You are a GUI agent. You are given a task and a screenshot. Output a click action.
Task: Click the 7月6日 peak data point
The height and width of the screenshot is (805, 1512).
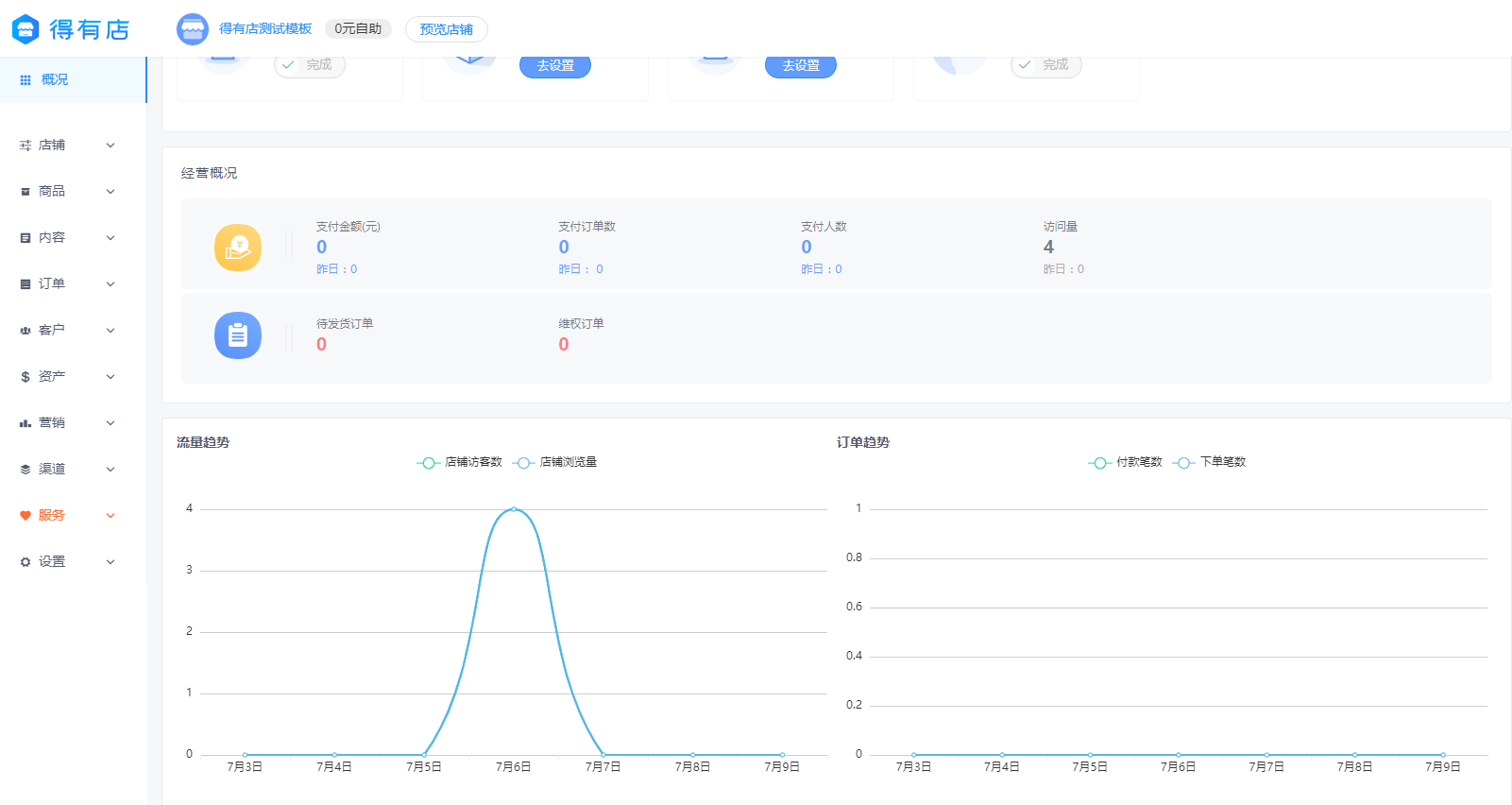[x=513, y=509]
